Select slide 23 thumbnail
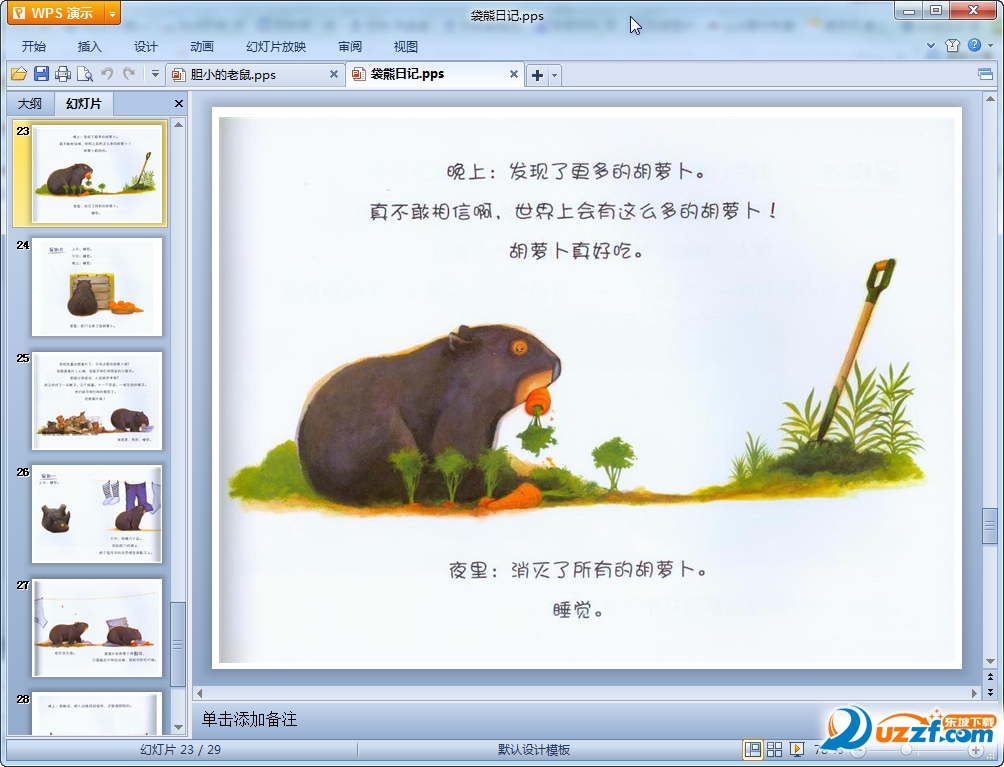 click(x=97, y=174)
